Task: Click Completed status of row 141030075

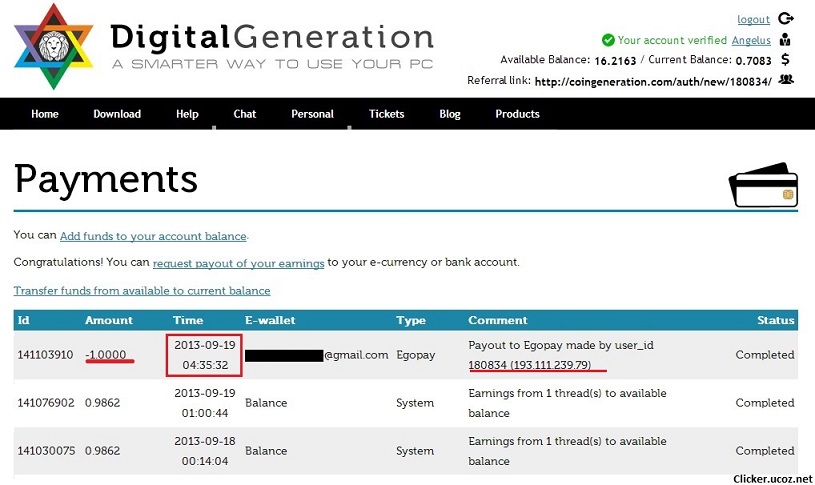Action: click(x=765, y=451)
